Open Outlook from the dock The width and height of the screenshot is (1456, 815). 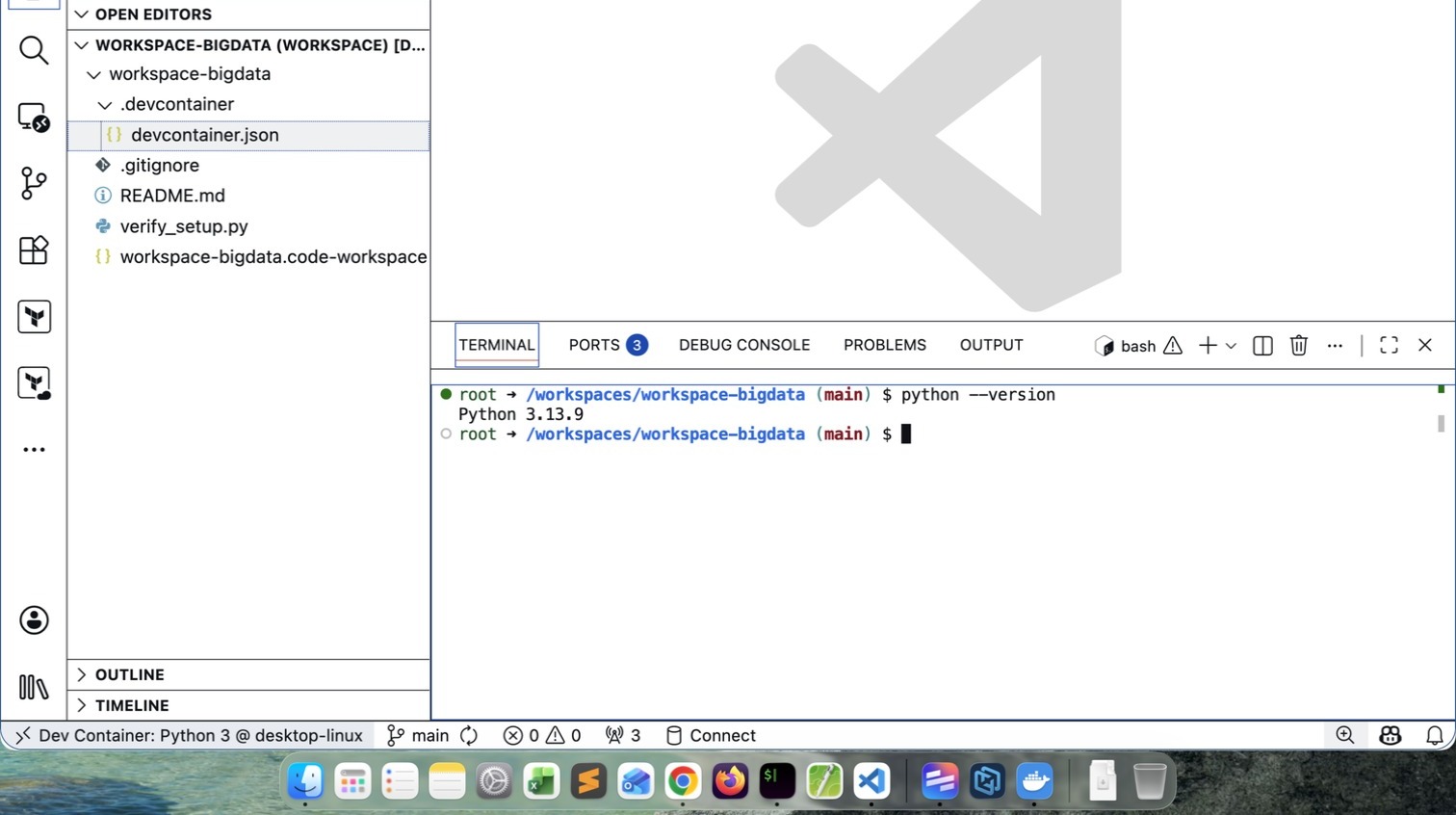636,780
